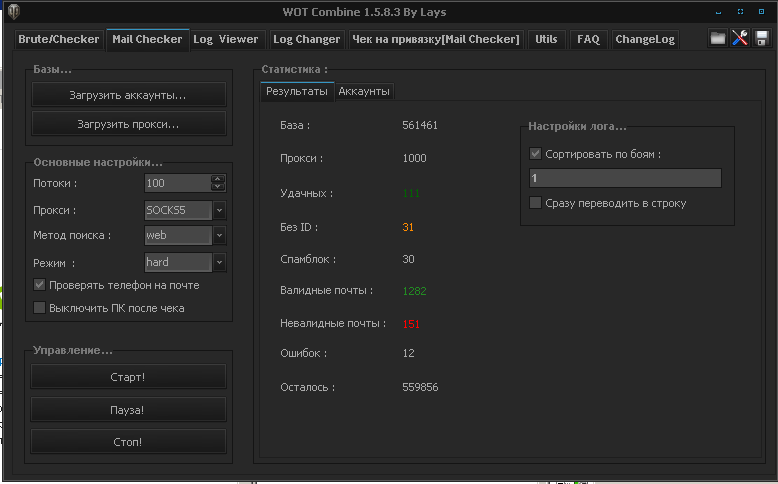The width and height of the screenshot is (778, 484).
Task: Click the Валидные почты value 1282
Action: click(x=414, y=291)
